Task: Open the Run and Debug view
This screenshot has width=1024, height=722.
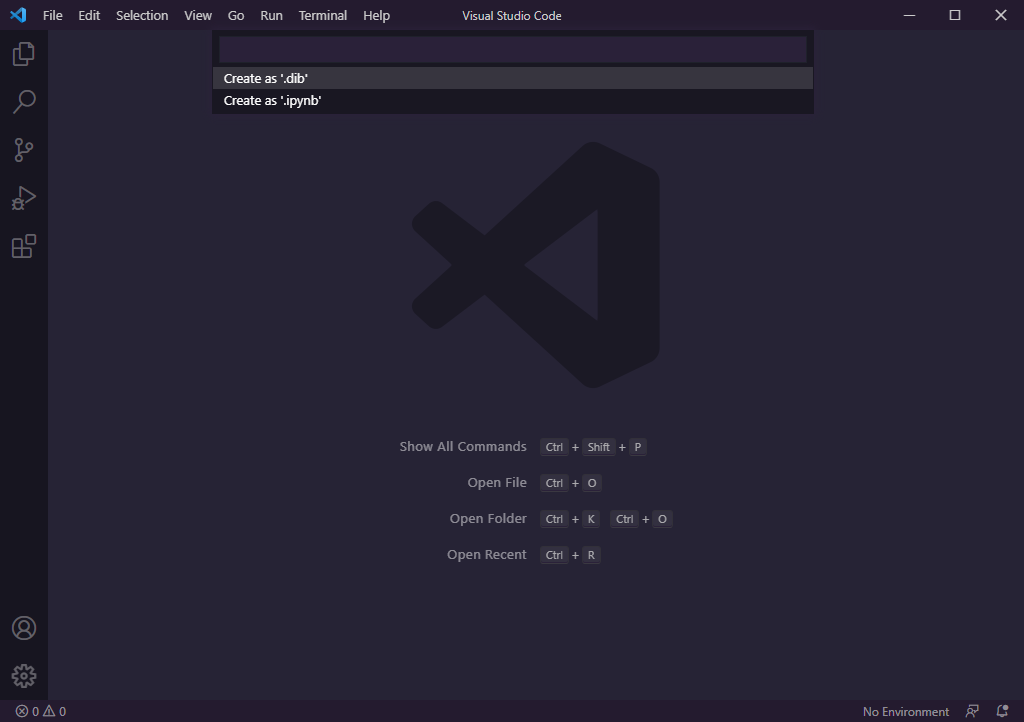Action: pyautogui.click(x=24, y=198)
